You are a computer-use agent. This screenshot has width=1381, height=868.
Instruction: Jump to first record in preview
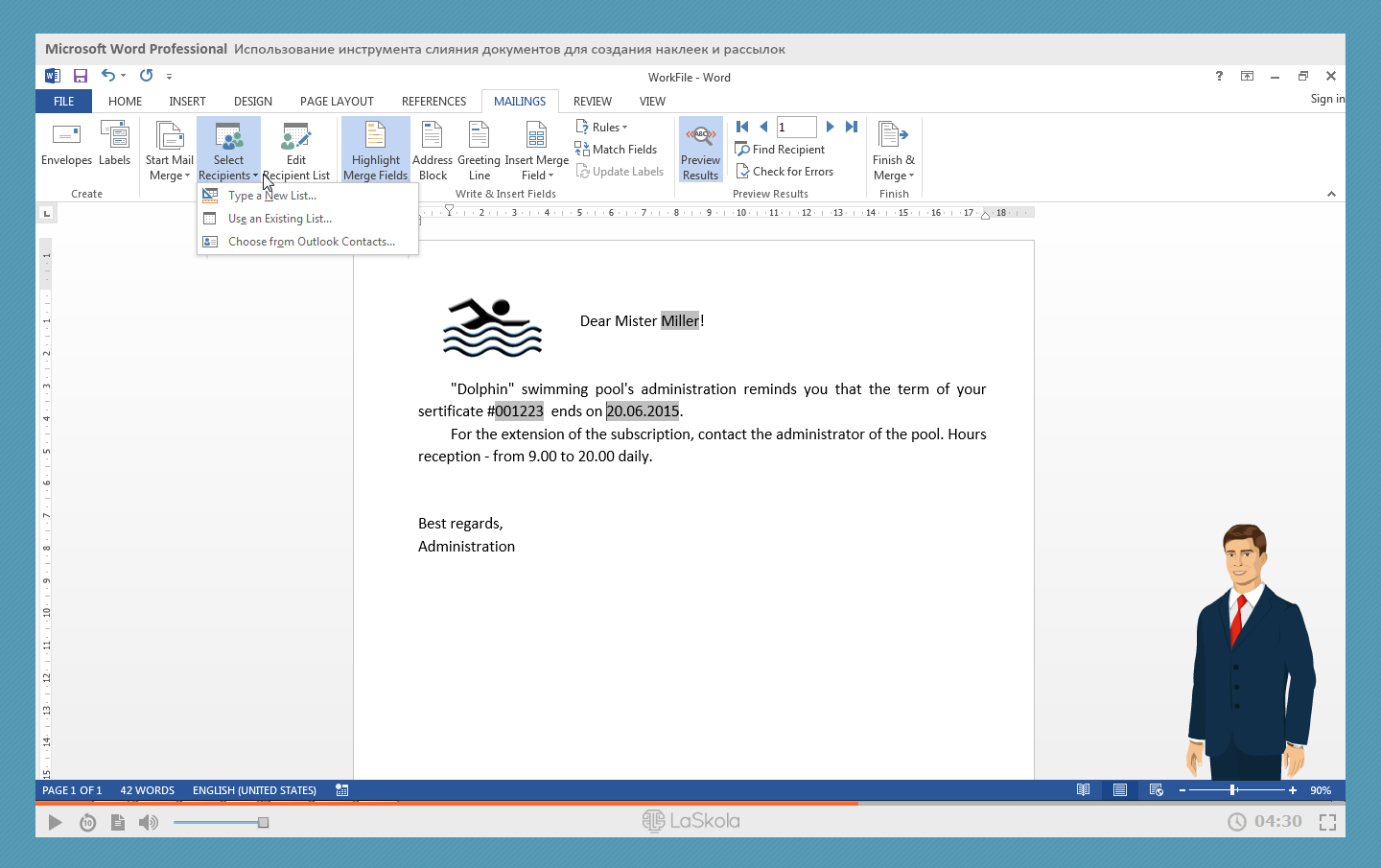point(742,127)
